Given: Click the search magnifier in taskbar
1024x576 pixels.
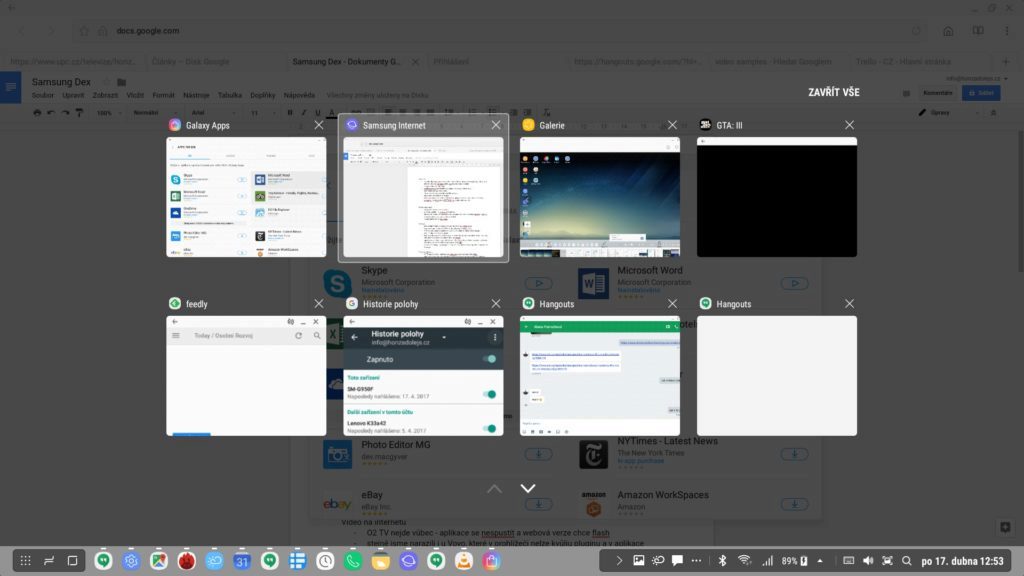Looking at the screenshot, I should 907,560.
